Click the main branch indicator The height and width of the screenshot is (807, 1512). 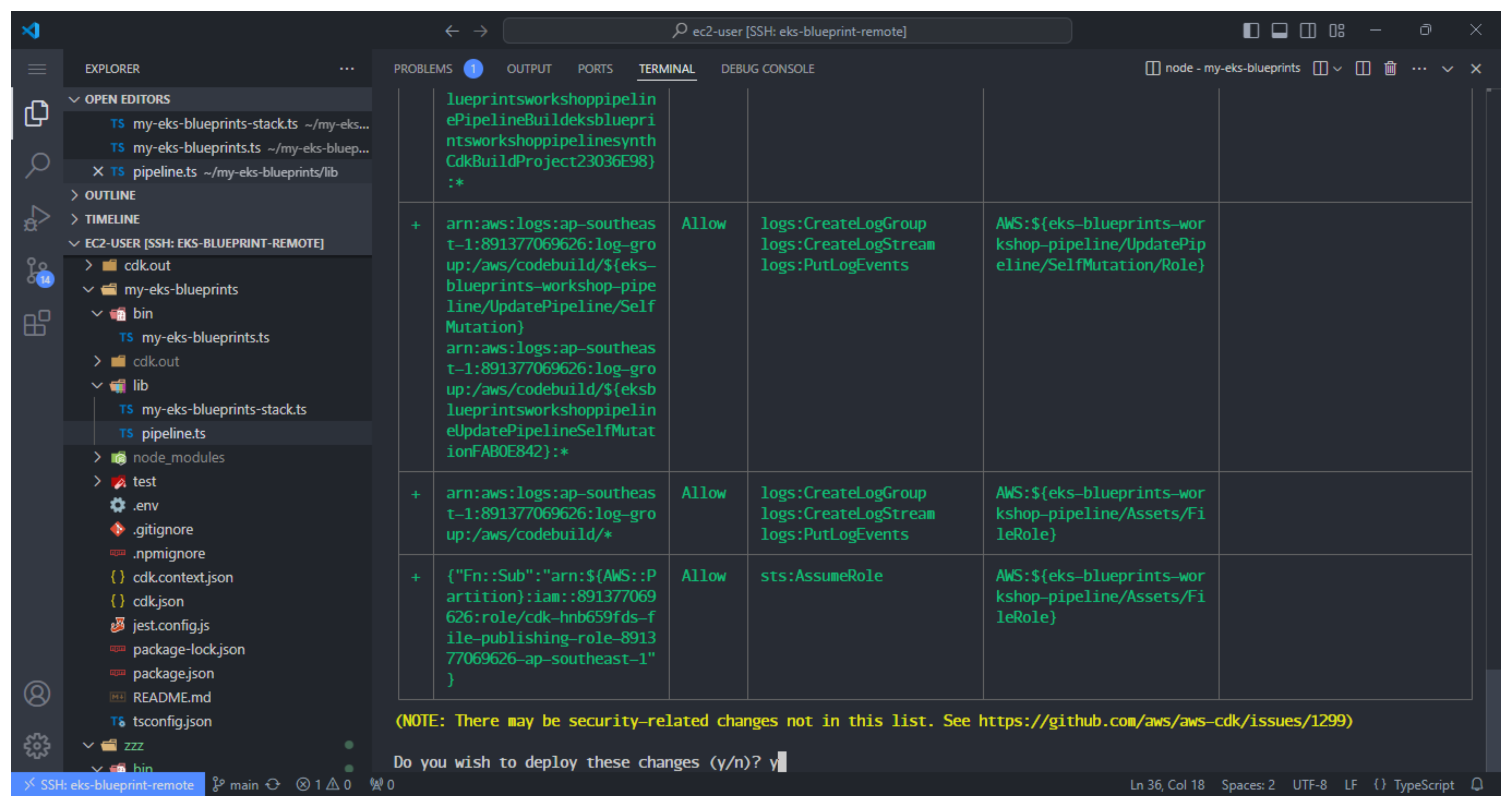(x=235, y=784)
